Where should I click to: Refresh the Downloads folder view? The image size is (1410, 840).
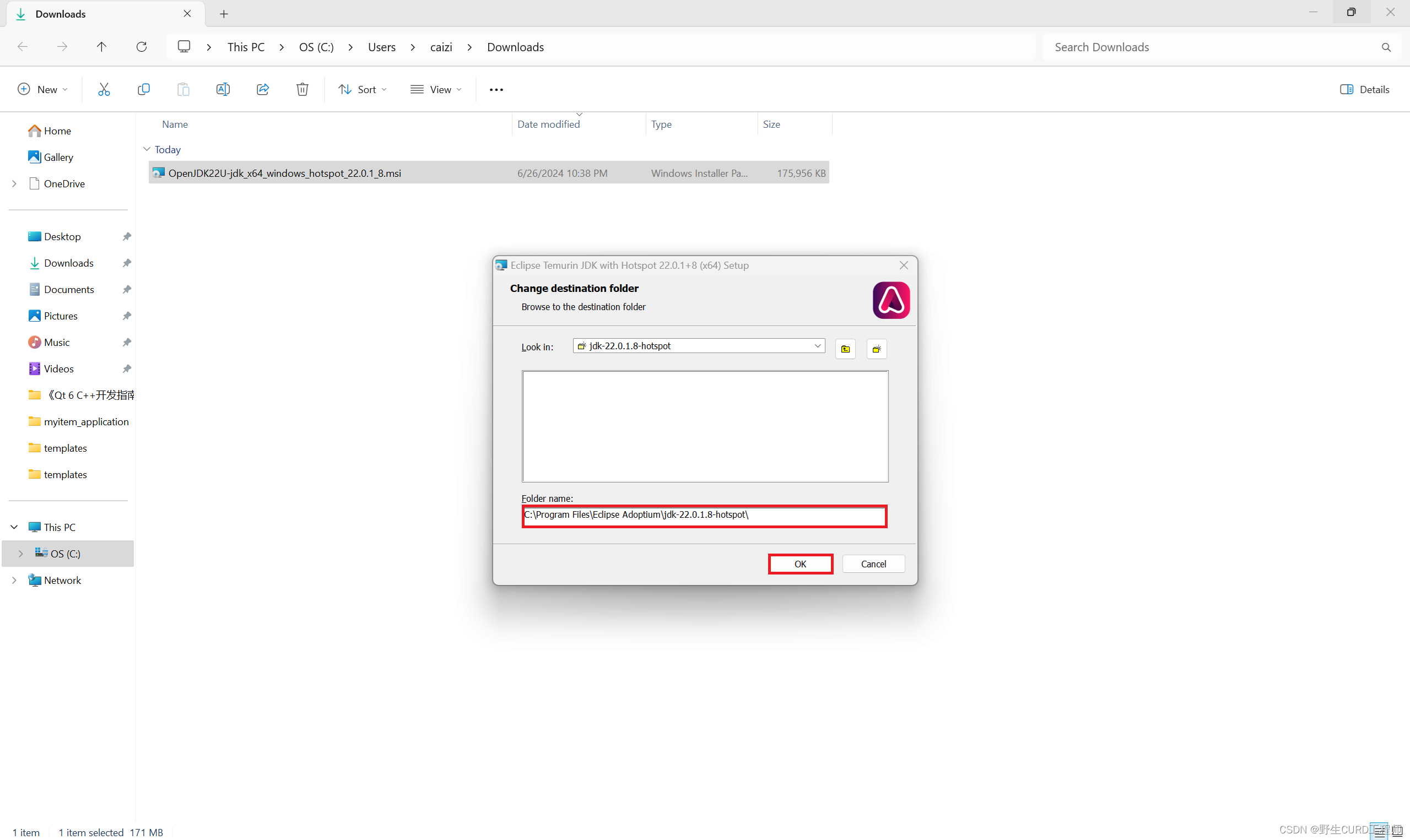coord(142,47)
